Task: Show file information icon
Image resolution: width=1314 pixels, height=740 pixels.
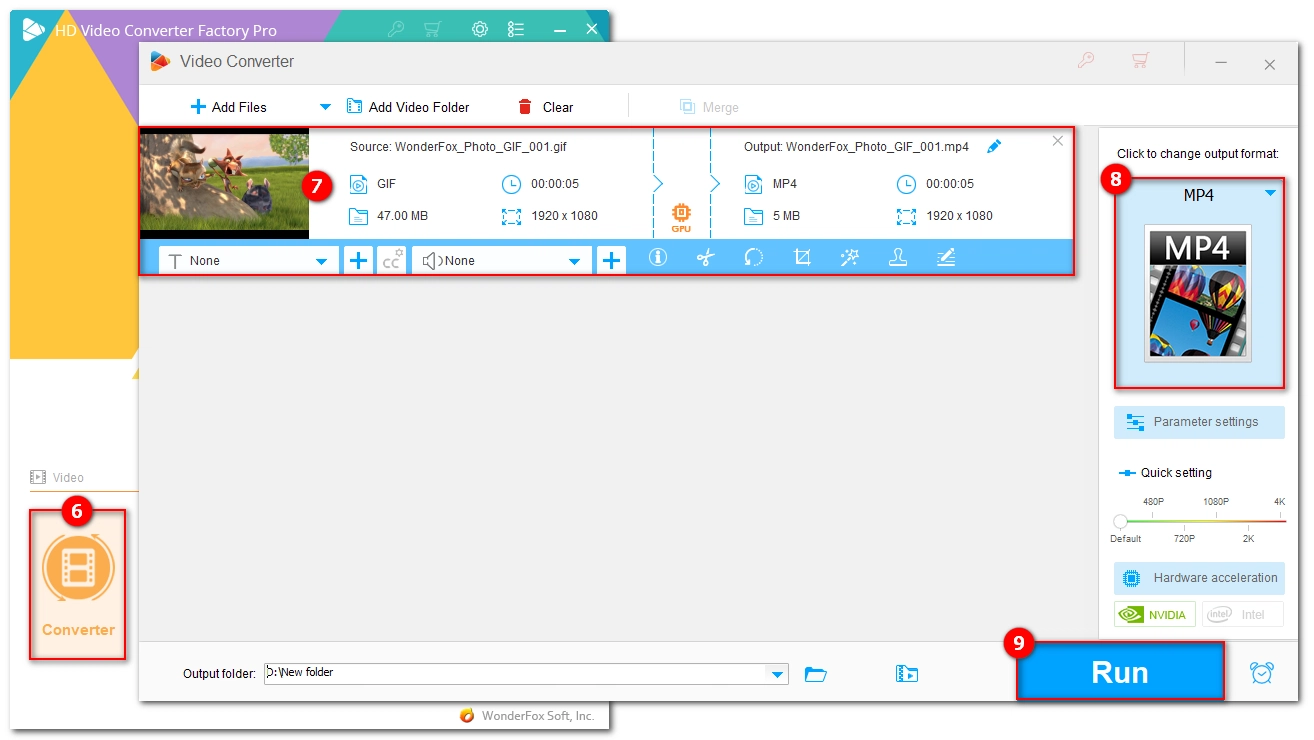Action: coord(657,257)
